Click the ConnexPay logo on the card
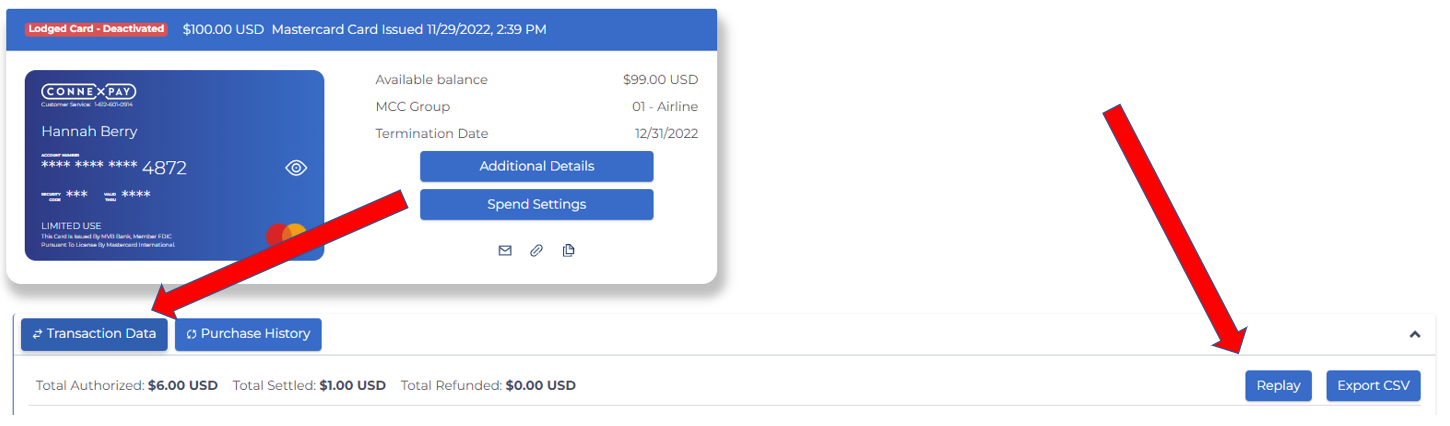1450x426 pixels. 88,92
